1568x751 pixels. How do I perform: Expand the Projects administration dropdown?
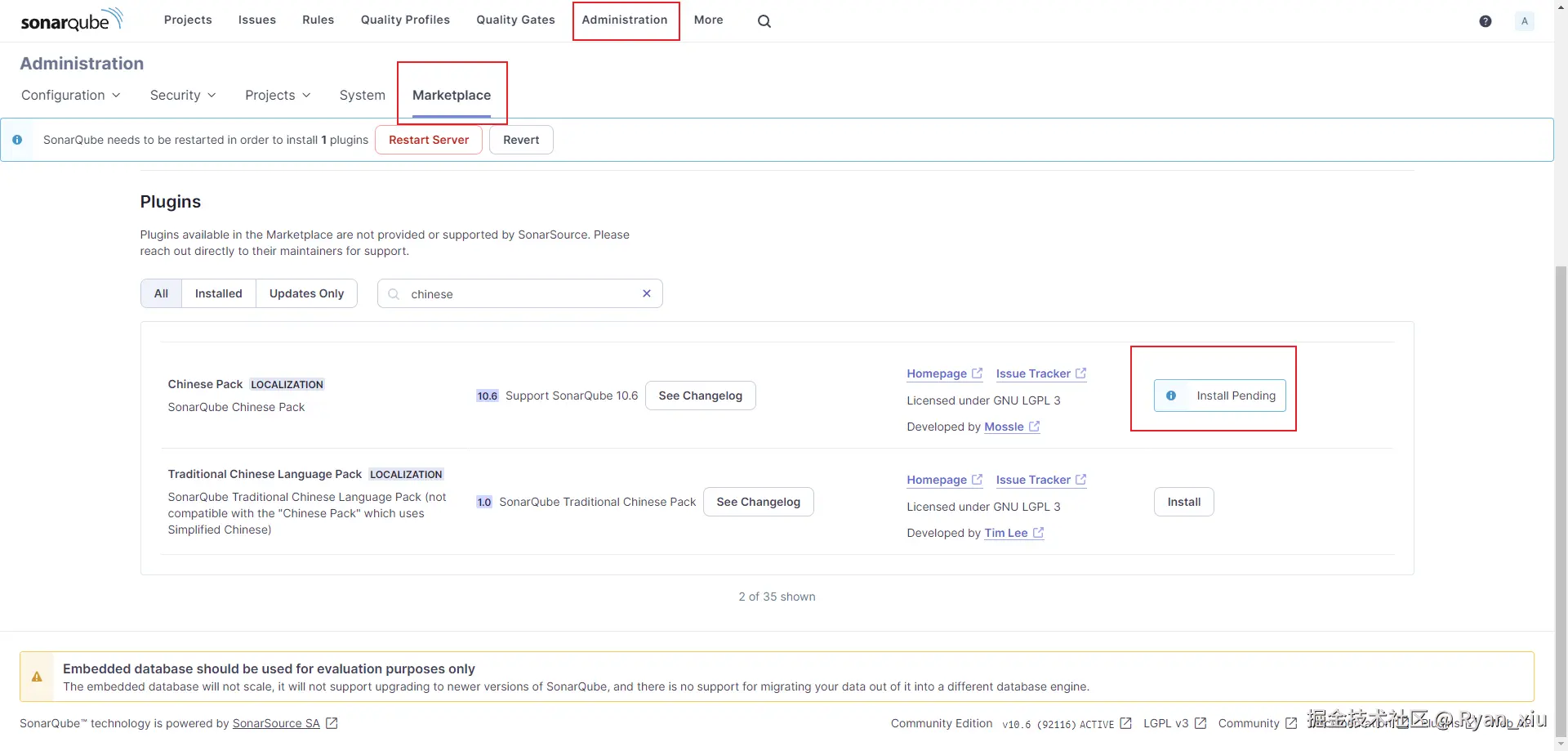pyautogui.click(x=278, y=95)
